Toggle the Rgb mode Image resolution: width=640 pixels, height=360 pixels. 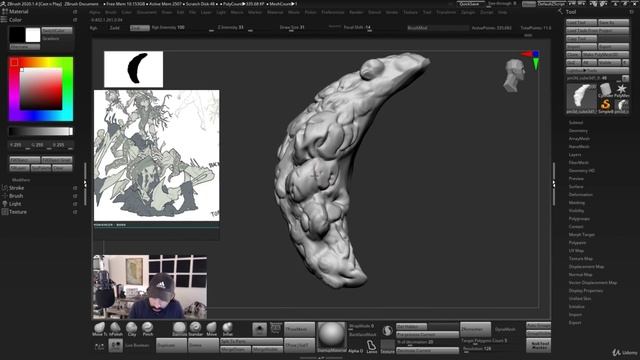coord(94,28)
